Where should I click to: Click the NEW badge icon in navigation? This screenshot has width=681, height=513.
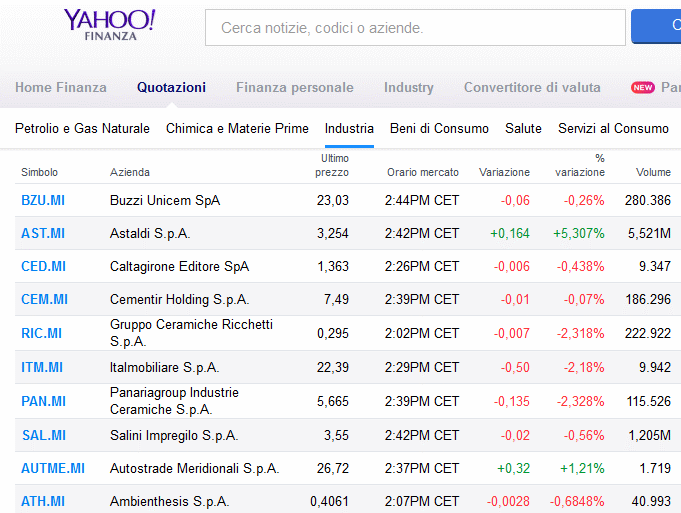643,87
